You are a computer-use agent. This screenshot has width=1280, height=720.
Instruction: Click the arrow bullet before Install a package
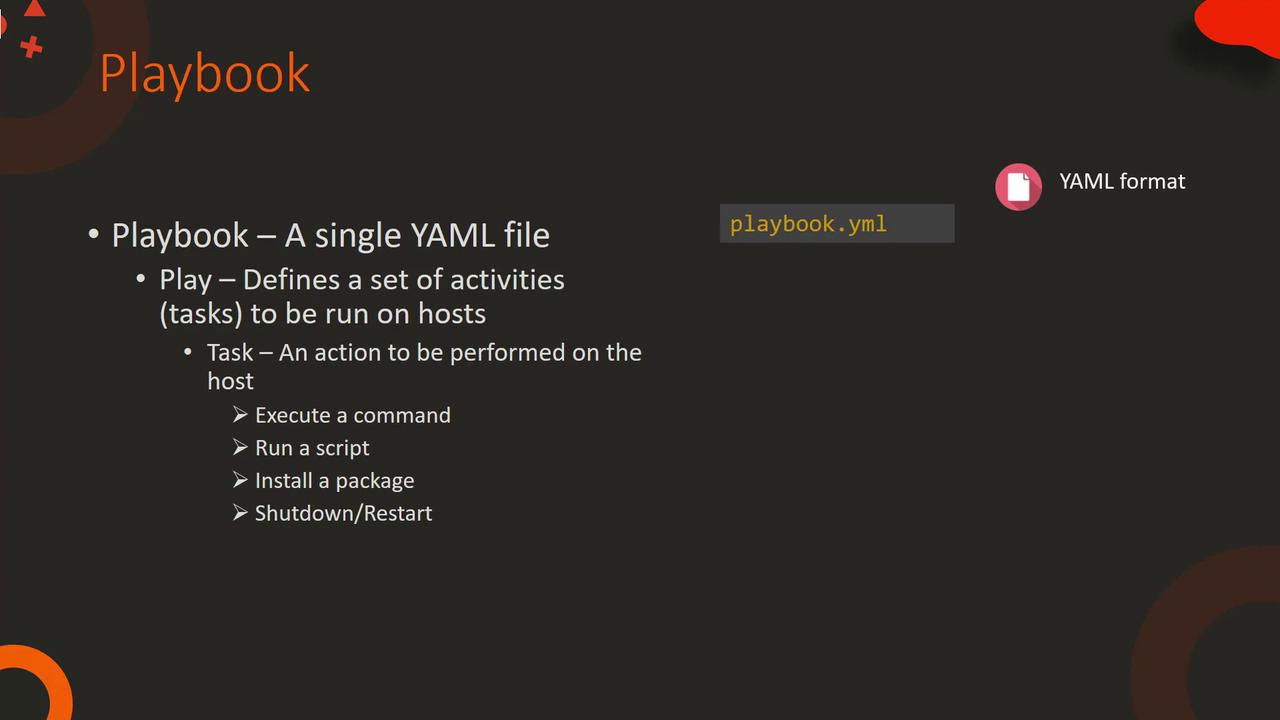240,480
